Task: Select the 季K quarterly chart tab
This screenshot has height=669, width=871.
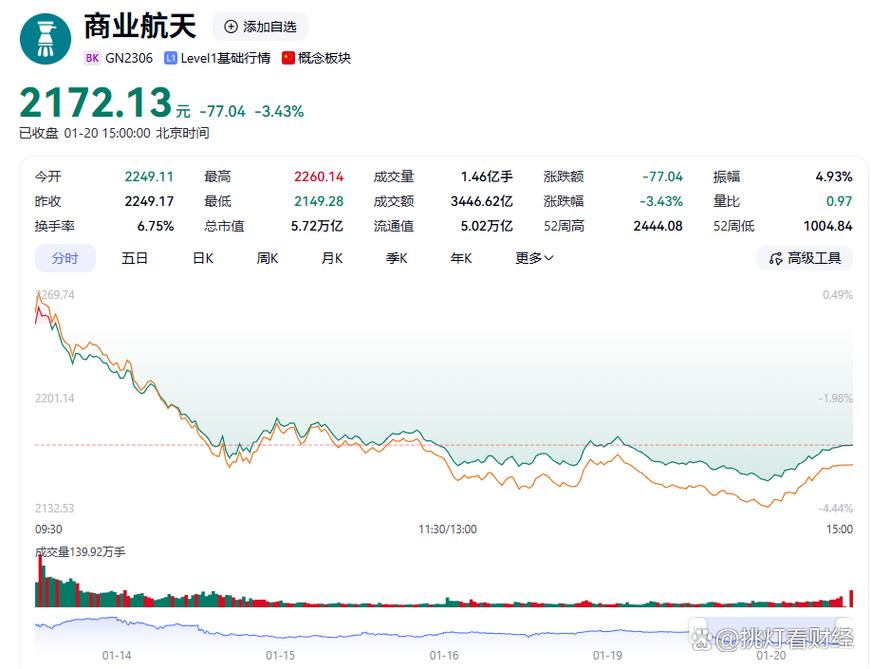Action: (396, 258)
